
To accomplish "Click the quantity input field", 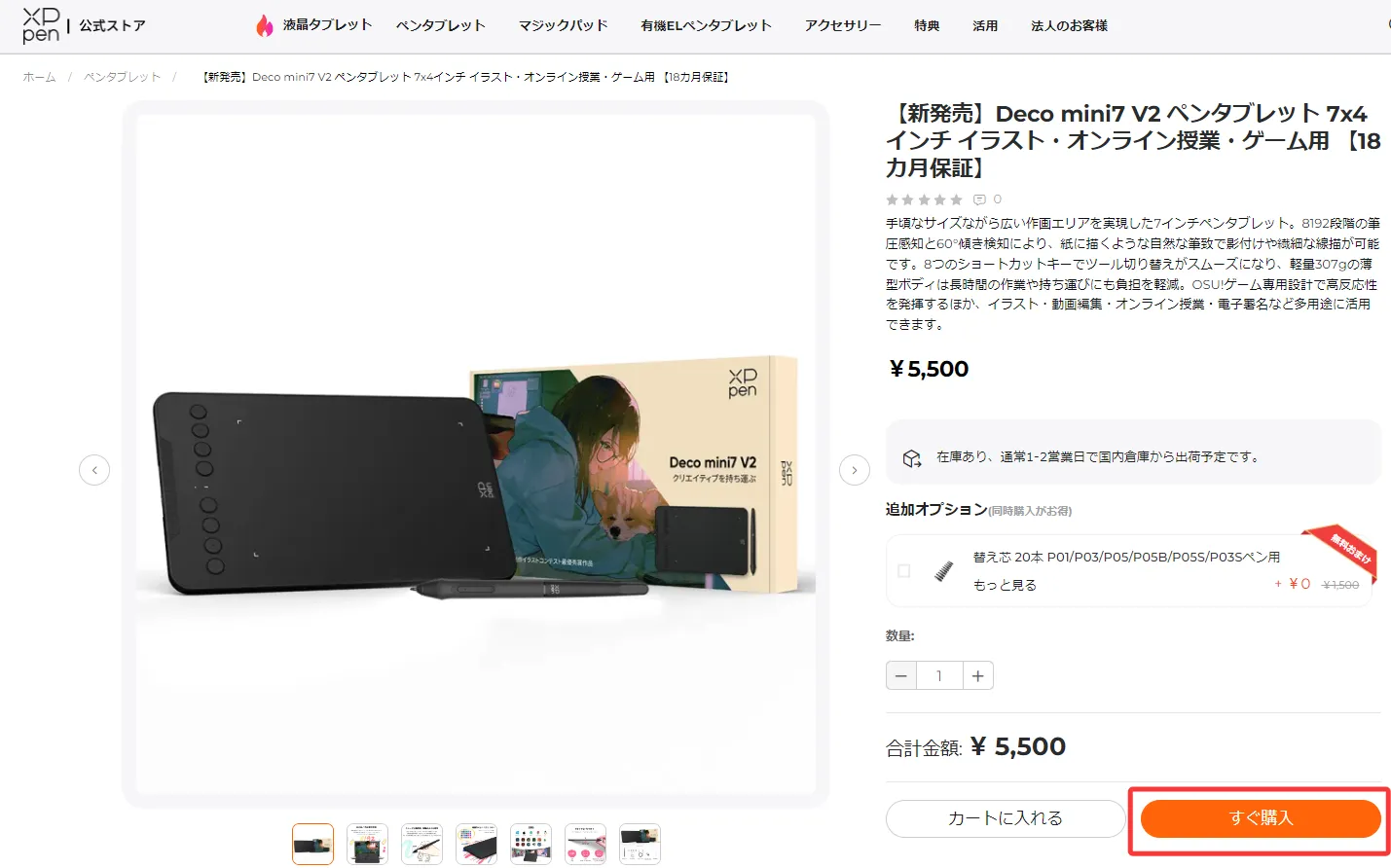I will [x=939, y=675].
